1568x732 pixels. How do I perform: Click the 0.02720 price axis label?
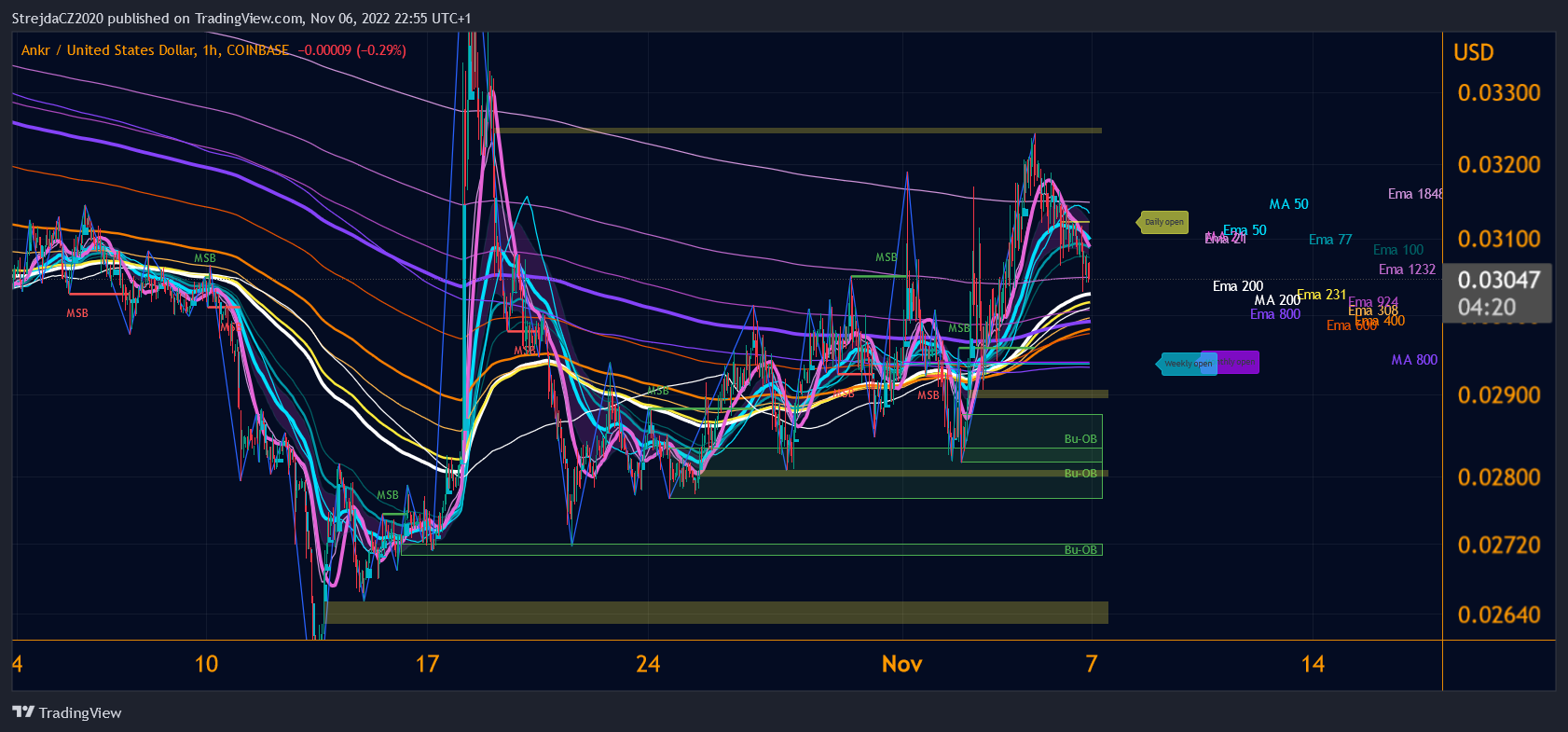click(1499, 545)
